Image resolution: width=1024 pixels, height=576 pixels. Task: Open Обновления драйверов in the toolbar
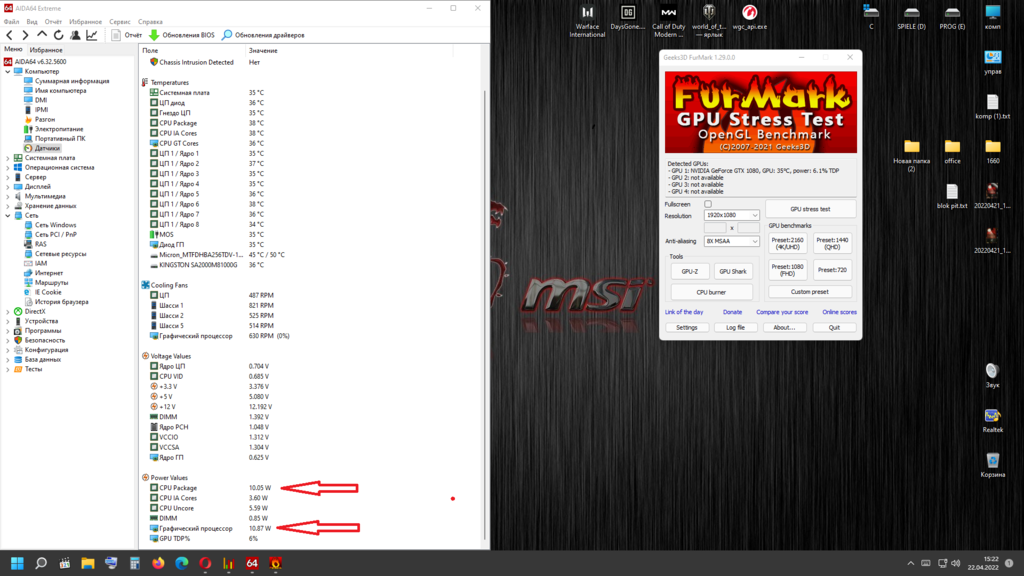pyautogui.click(x=263, y=35)
